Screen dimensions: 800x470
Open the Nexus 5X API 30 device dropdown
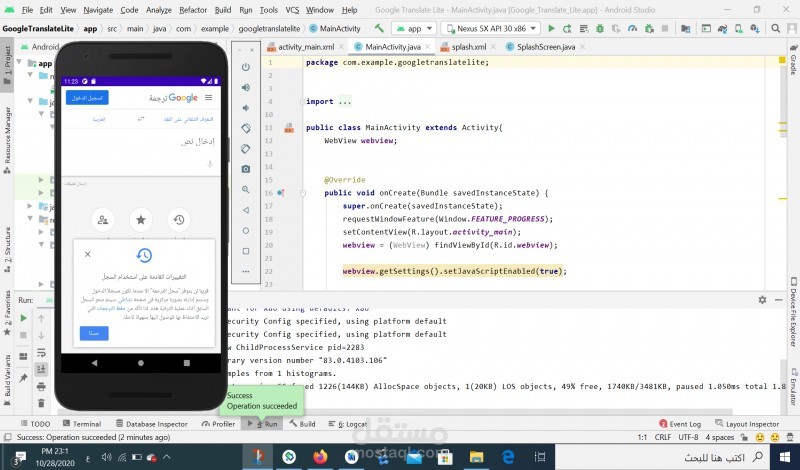491,29
